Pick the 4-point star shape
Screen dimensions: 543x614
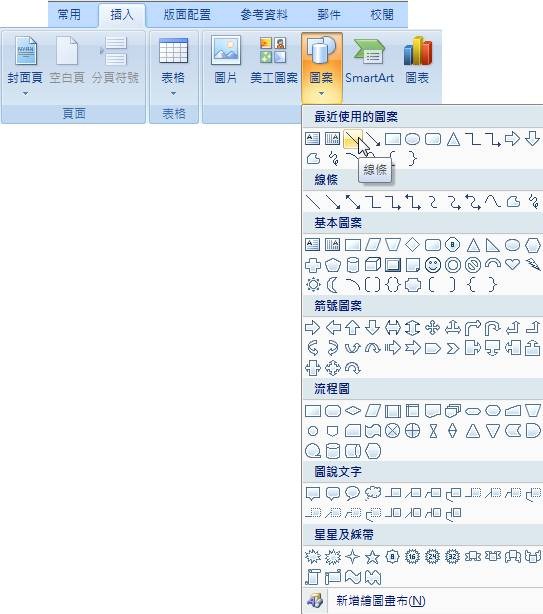tap(352, 556)
